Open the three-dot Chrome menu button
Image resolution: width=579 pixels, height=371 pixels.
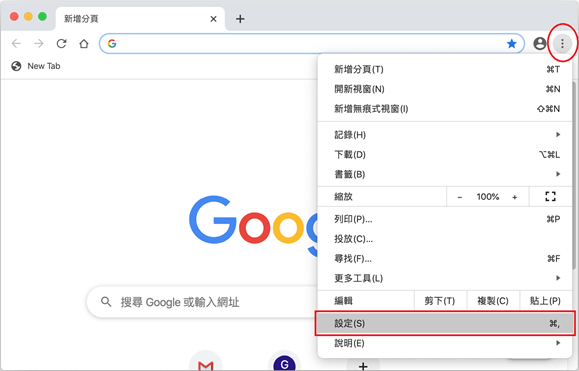click(x=562, y=44)
